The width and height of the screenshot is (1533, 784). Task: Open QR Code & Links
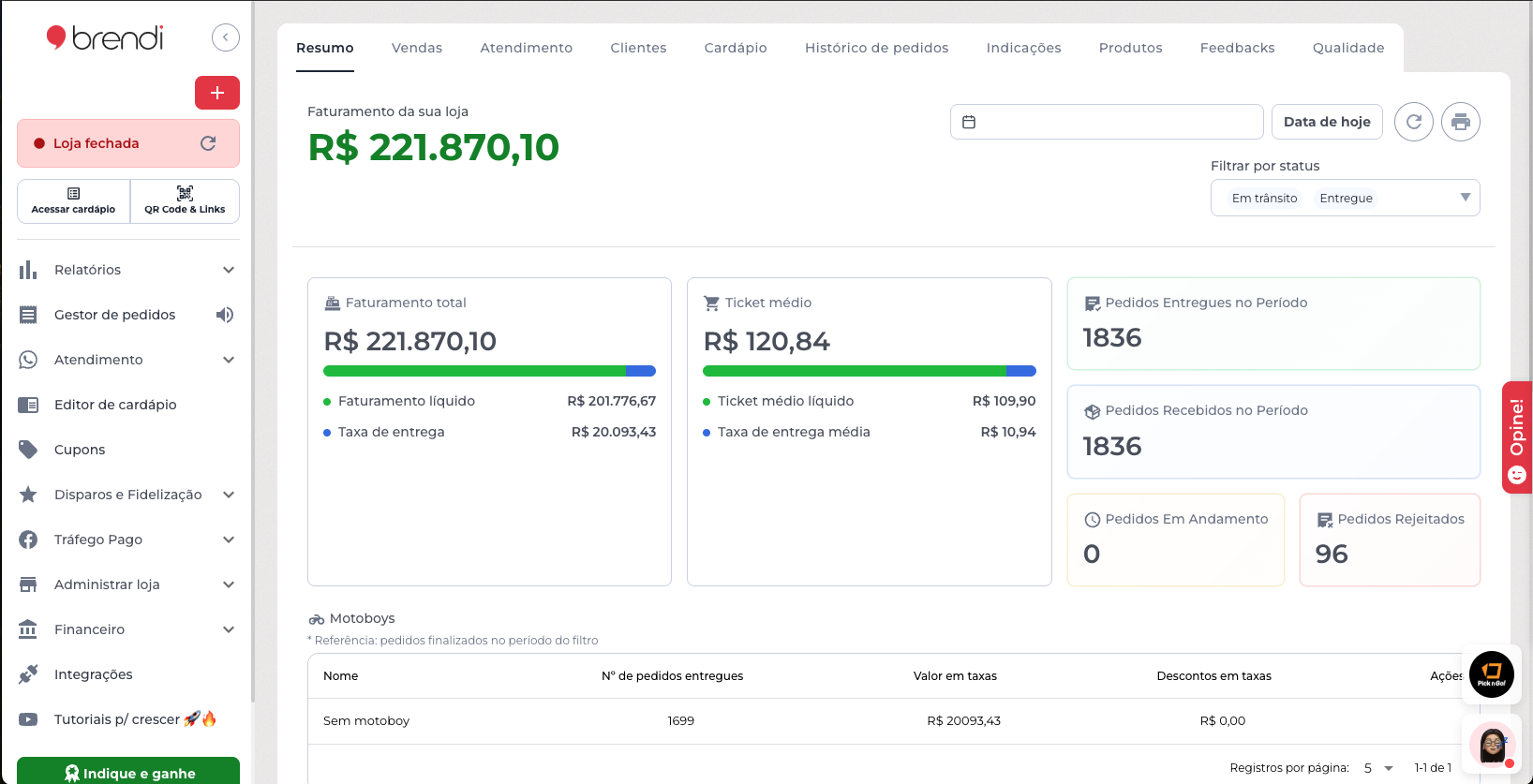click(185, 201)
